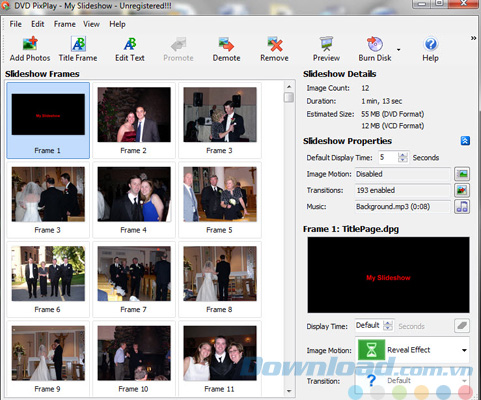Screen dimensions: 481x400
Task: Click the Frame 1 TitlePage preview image
Action: tap(388, 275)
